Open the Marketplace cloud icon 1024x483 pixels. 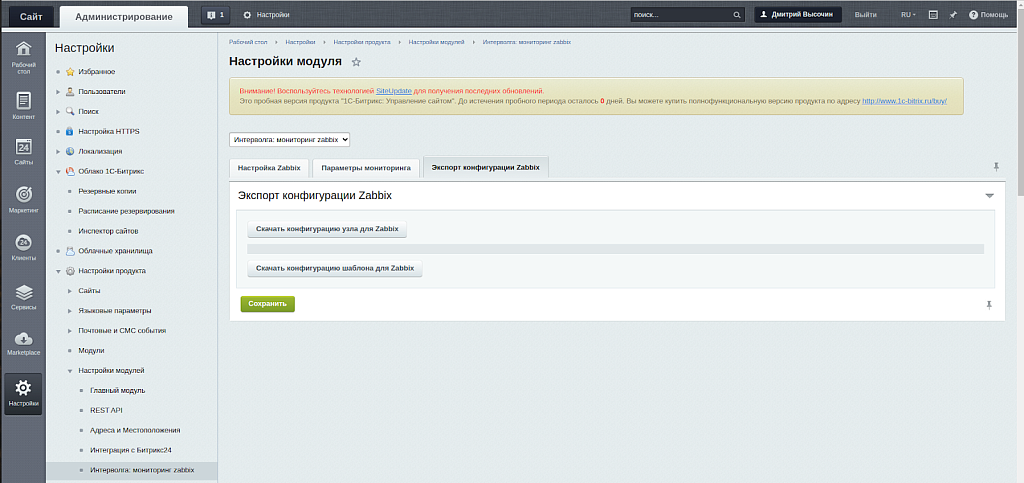(x=23, y=343)
